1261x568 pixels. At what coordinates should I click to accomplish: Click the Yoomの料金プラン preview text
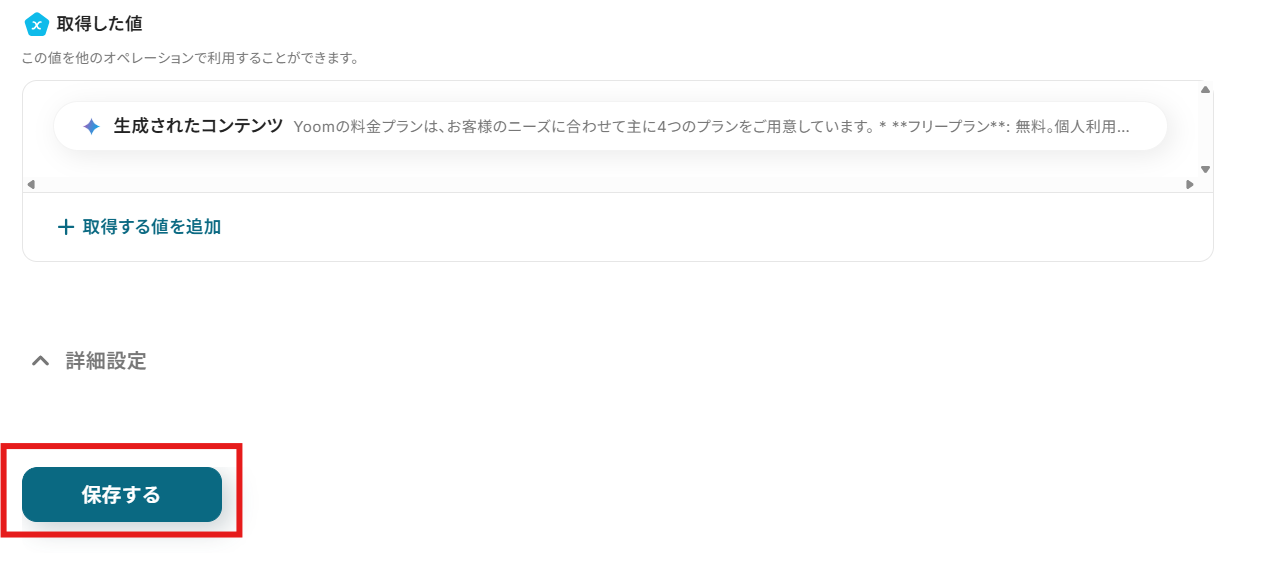click(711, 127)
